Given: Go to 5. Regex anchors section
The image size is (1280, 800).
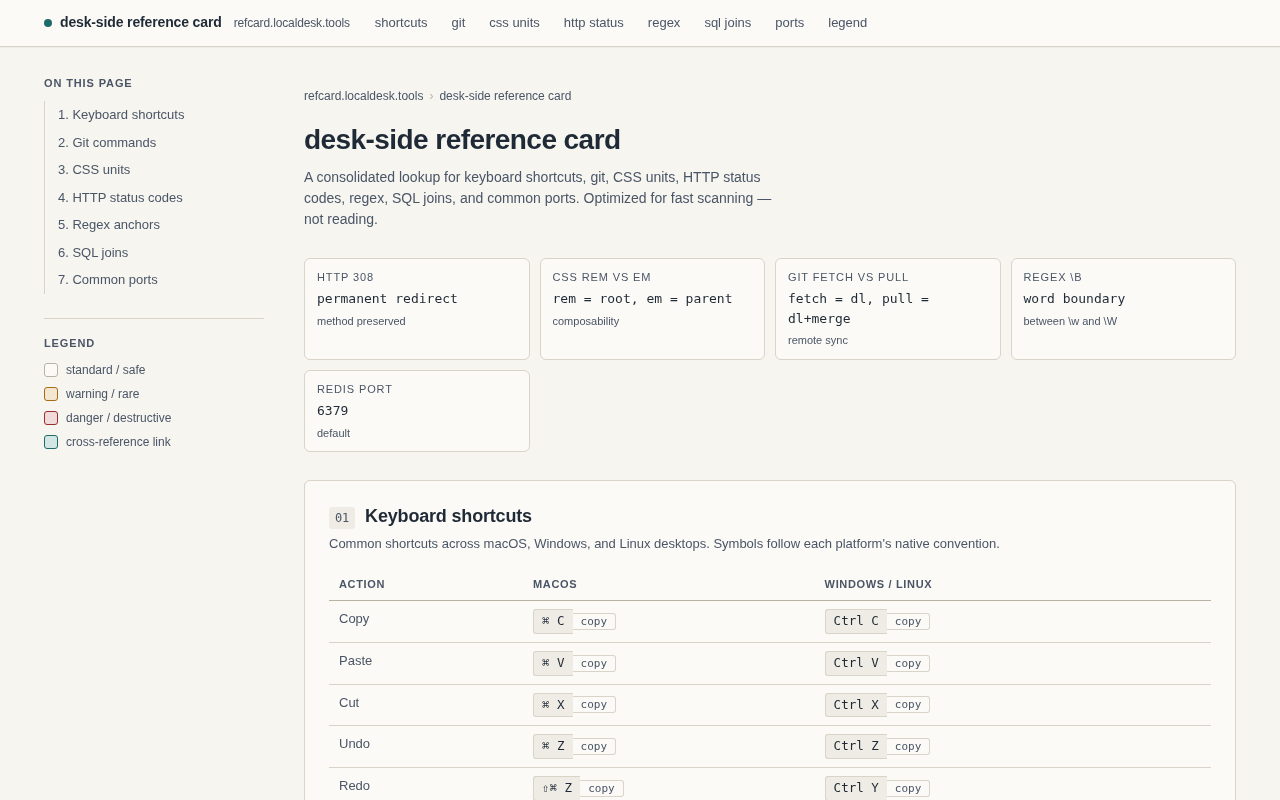Looking at the screenshot, I should [109, 225].
